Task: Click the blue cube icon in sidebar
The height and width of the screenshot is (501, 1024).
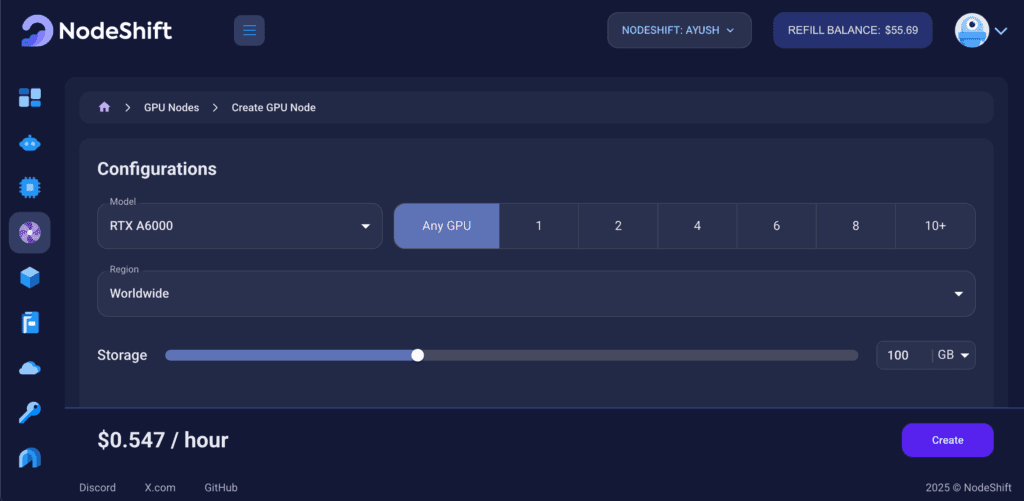Action: tap(30, 277)
